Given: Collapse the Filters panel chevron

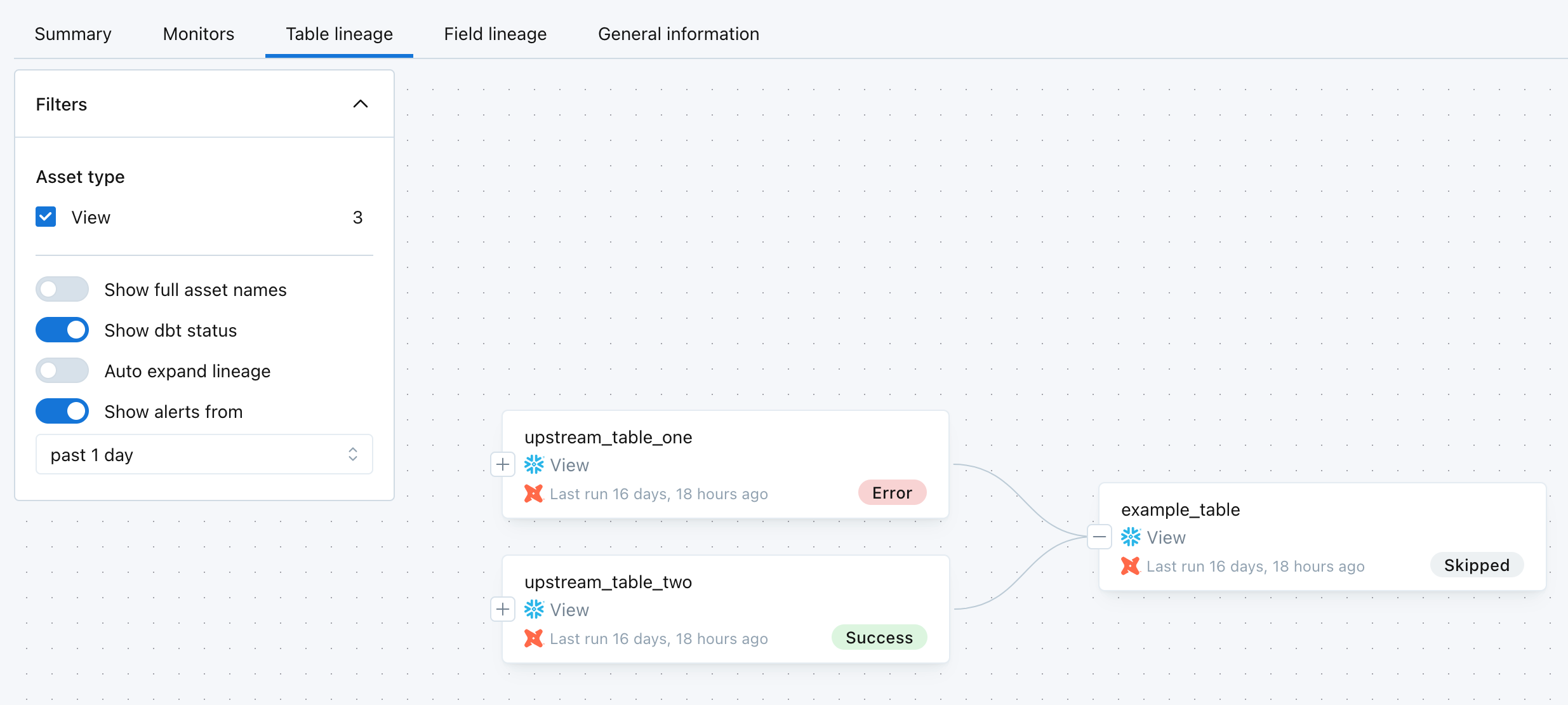Looking at the screenshot, I should point(360,104).
